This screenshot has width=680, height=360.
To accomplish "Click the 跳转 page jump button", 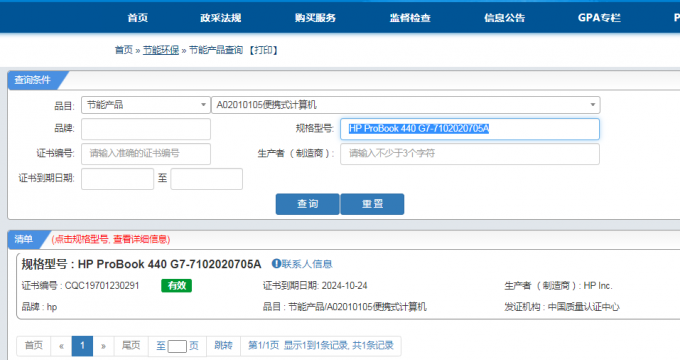I will (223, 346).
